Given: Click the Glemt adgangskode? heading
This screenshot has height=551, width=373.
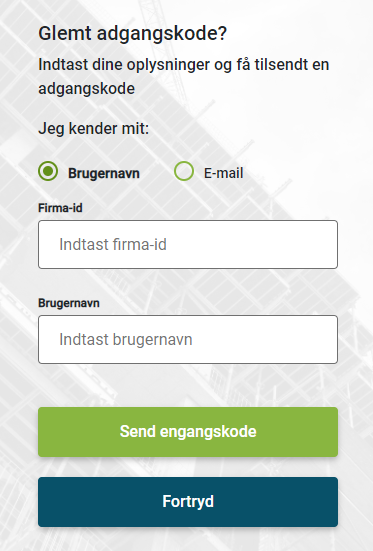Looking at the screenshot, I should tap(133, 34).
